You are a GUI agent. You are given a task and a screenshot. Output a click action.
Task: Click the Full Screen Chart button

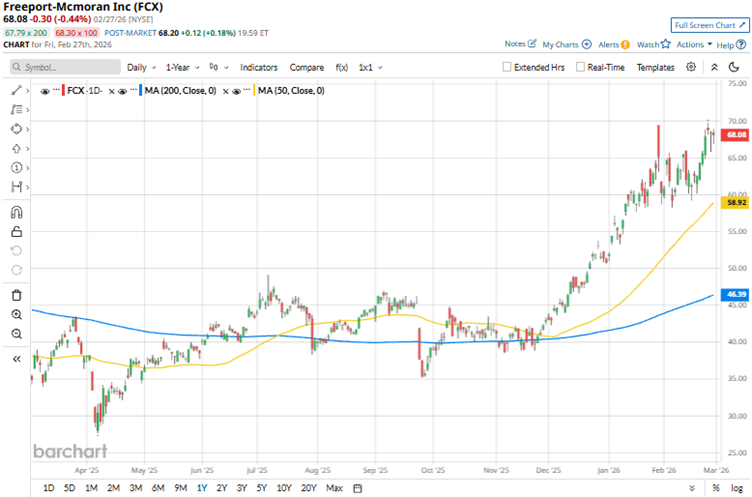pyautogui.click(x=707, y=24)
